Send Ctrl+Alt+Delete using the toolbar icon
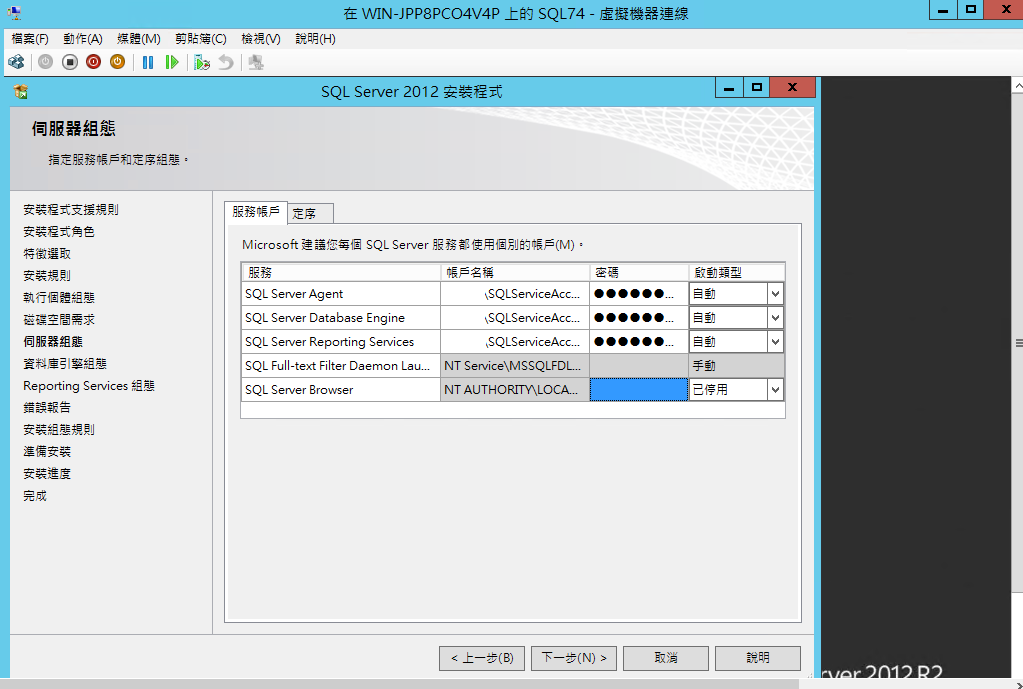The image size is (1023, 689). tap(16, 63)
